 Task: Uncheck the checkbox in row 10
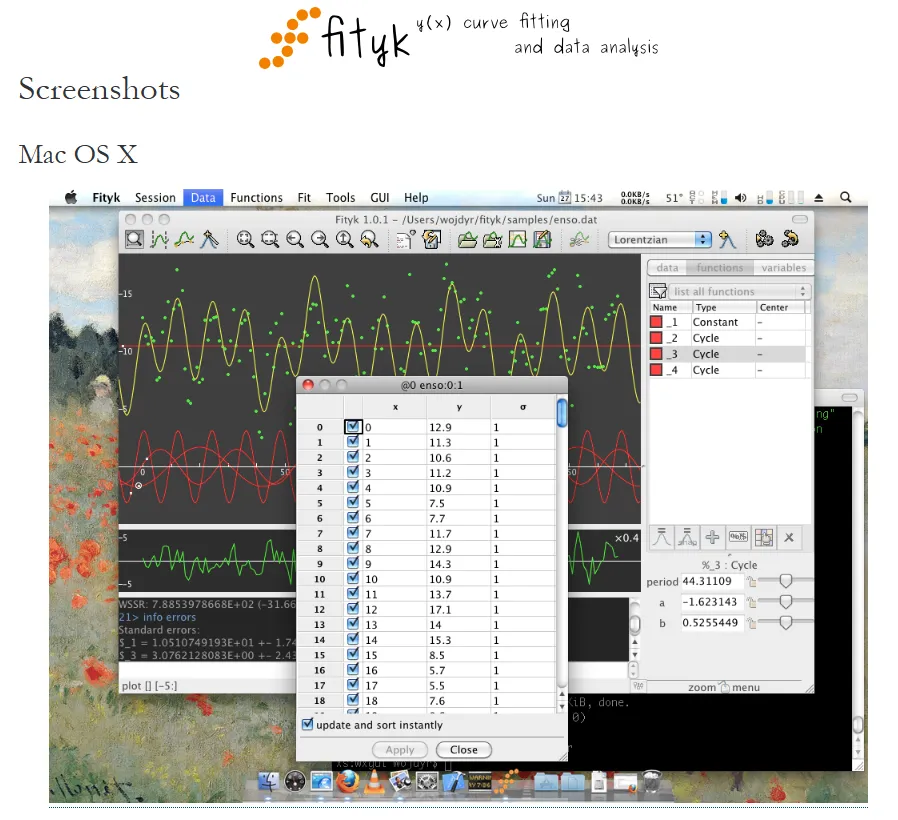353,578
